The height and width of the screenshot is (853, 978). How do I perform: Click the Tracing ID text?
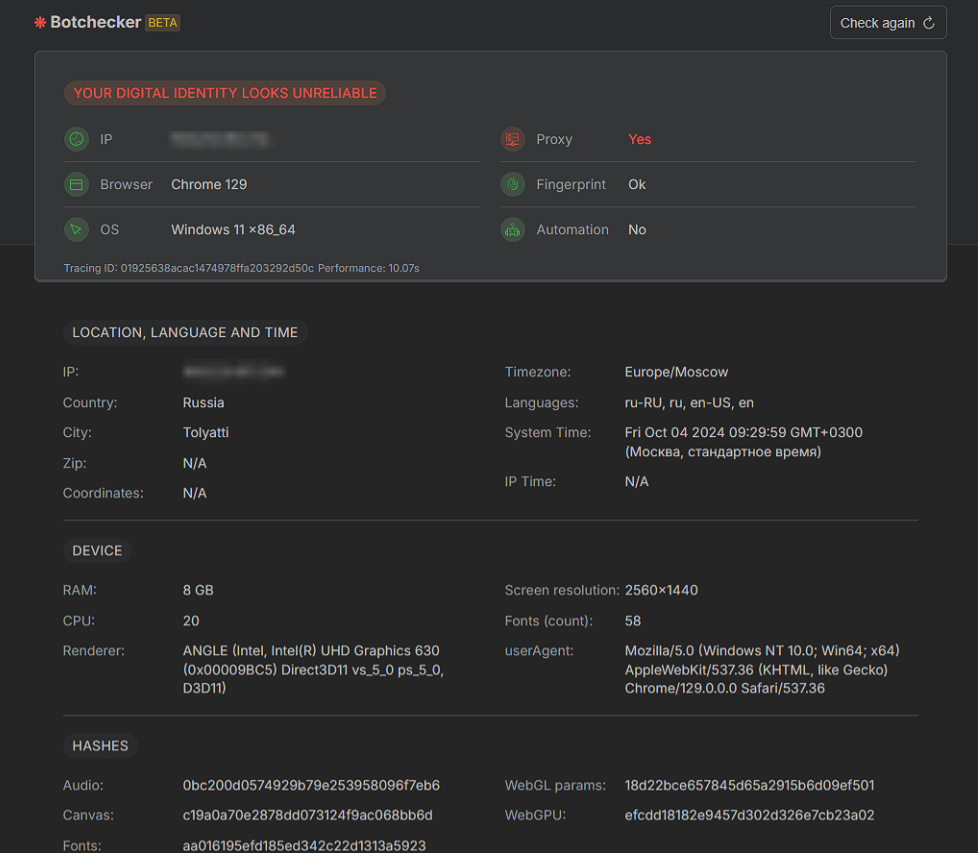(188, 268)
